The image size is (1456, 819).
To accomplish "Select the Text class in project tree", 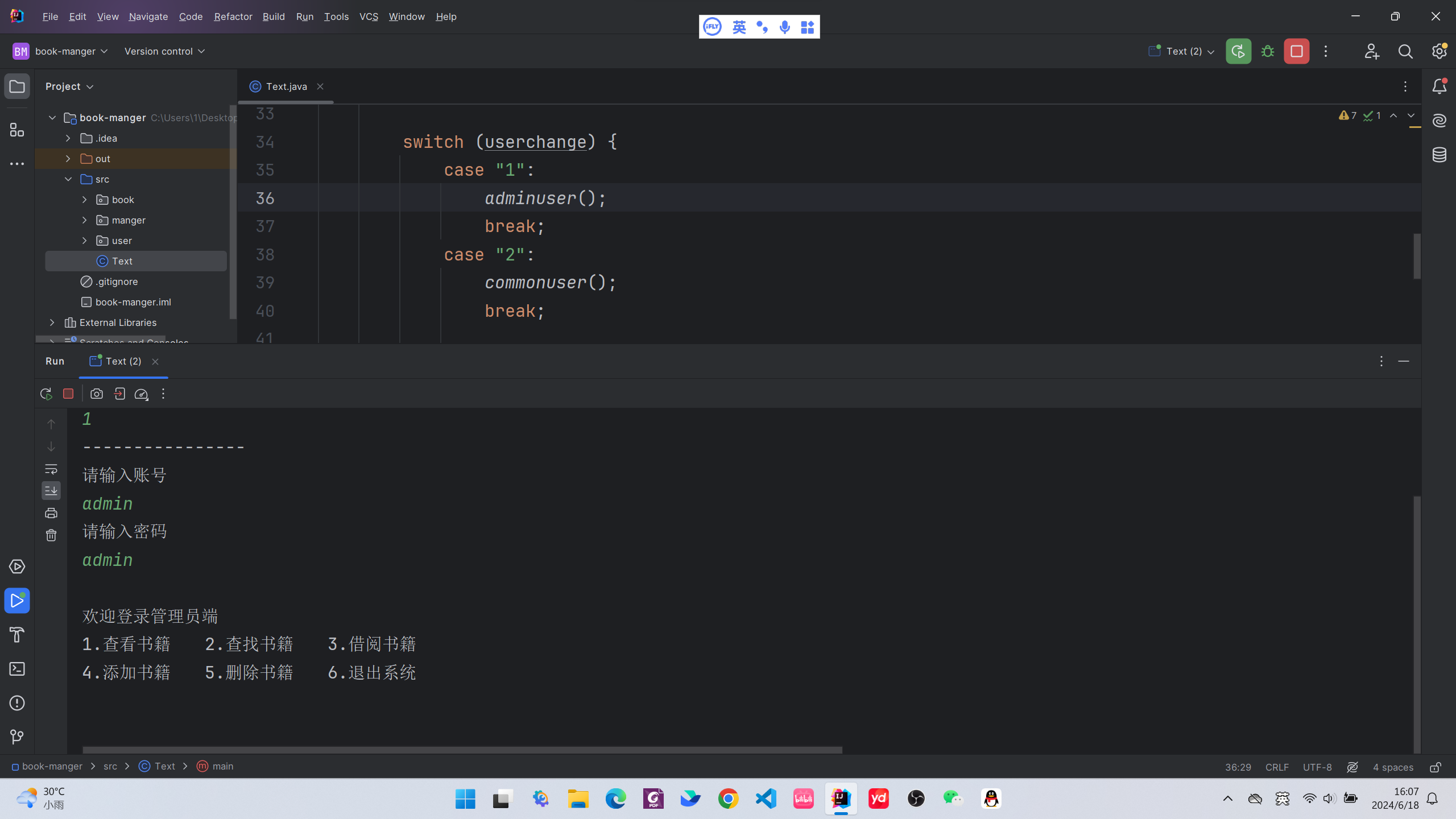I will click(x=136, y=261).
